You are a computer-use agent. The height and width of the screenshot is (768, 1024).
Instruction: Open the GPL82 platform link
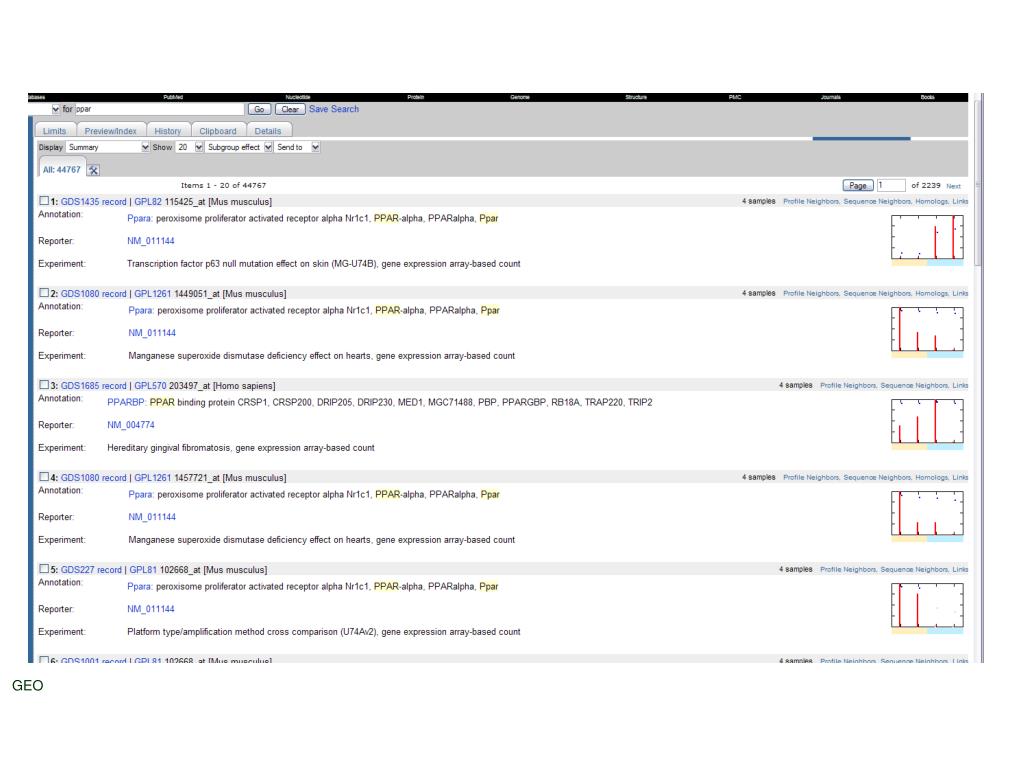[x=148, y=202]
